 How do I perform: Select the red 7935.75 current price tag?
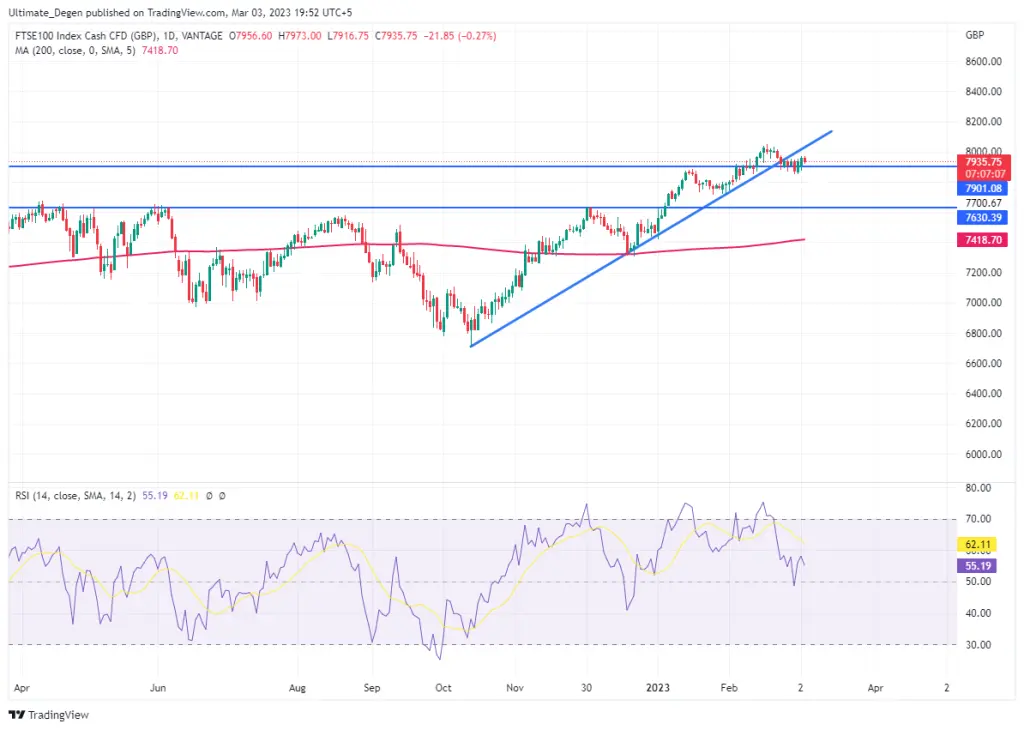tap(984, 162)
